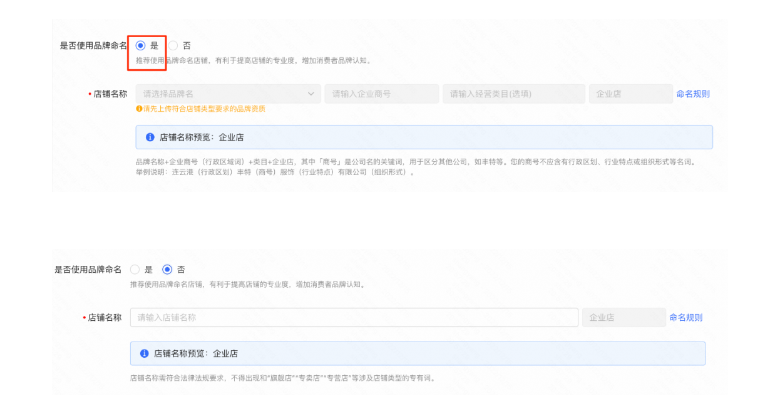The height and width of the screenshot is (395, 782).
Task: Click the orange warning icon before 请先上传
Action: [139, 109]
